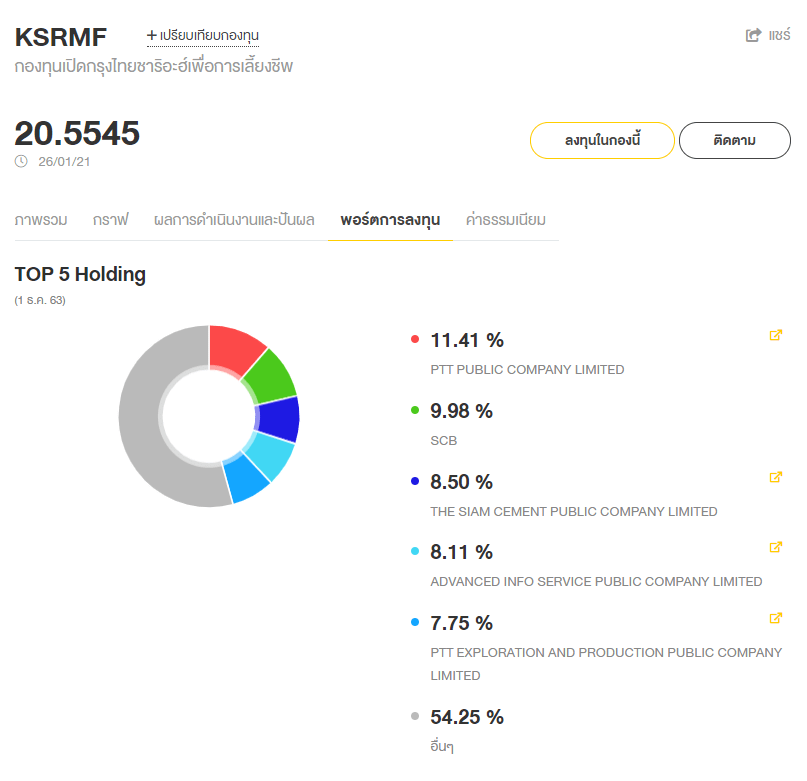
Task: Select the ผลการดำเนินงานและปันผล tab
Action: (234, 220)
